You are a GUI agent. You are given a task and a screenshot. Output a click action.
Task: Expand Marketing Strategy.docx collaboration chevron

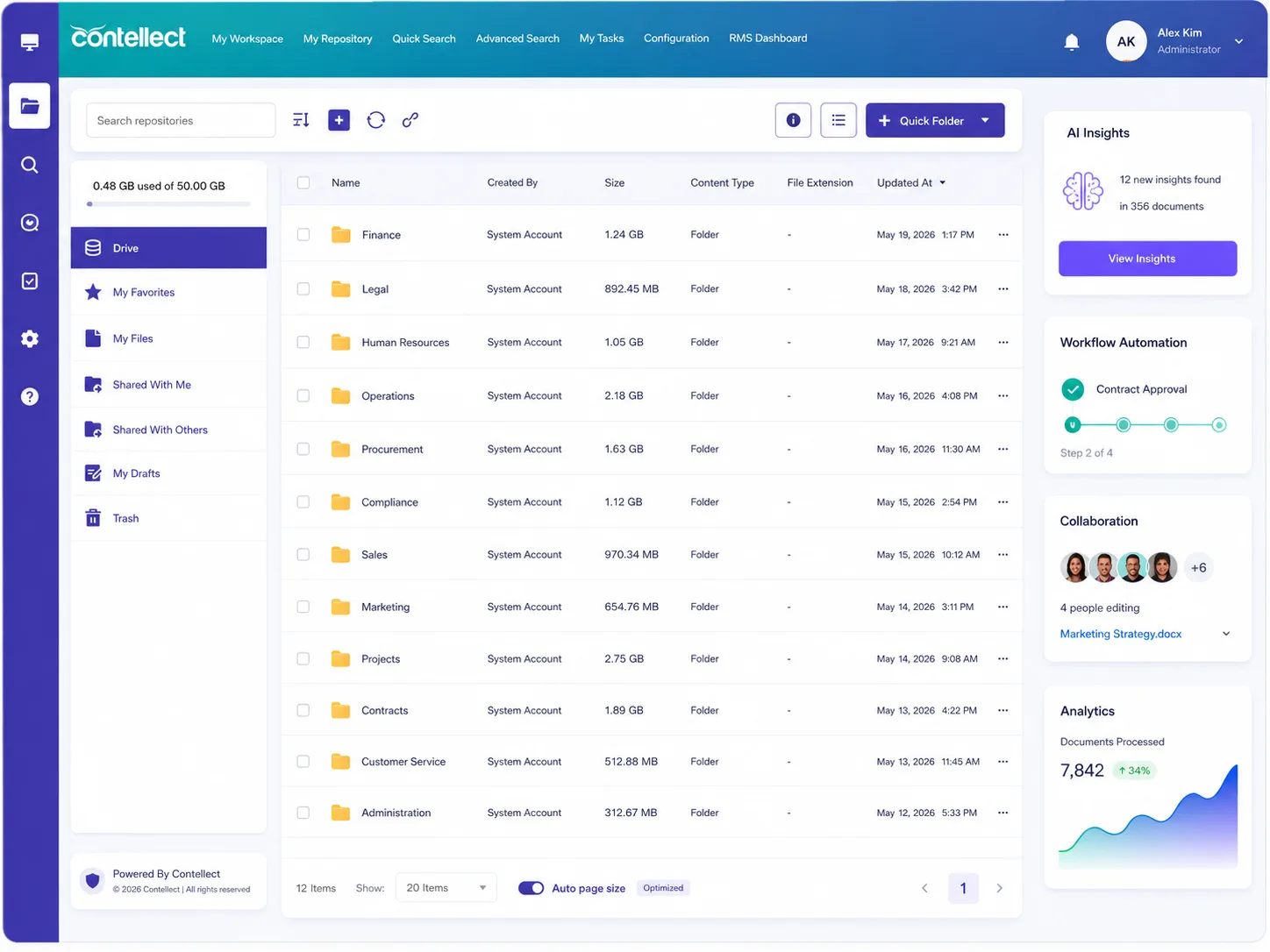tap(1226, 634)
